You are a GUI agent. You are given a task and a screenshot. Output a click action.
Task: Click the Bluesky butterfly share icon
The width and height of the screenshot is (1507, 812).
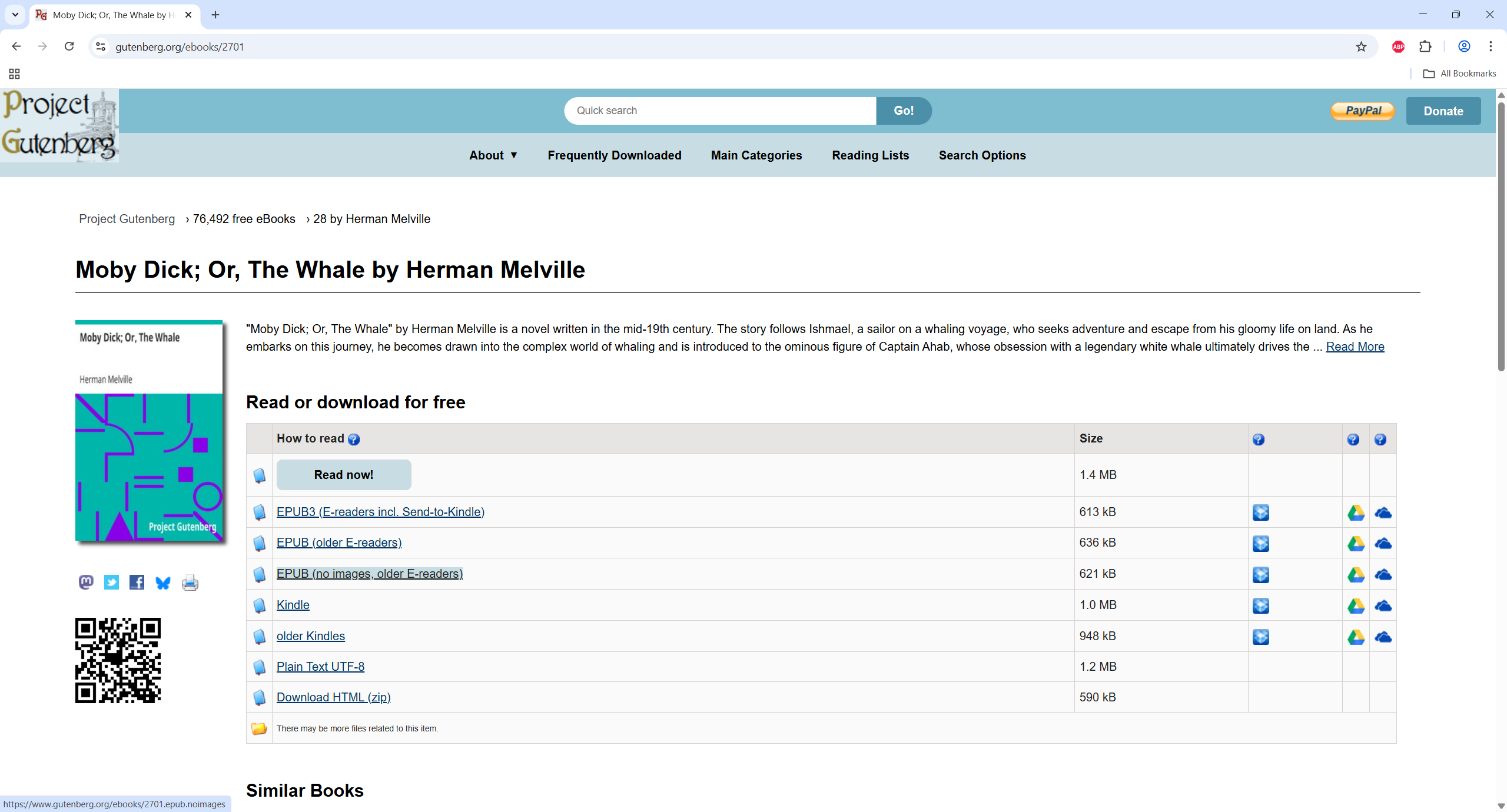(x=163, y=583)
